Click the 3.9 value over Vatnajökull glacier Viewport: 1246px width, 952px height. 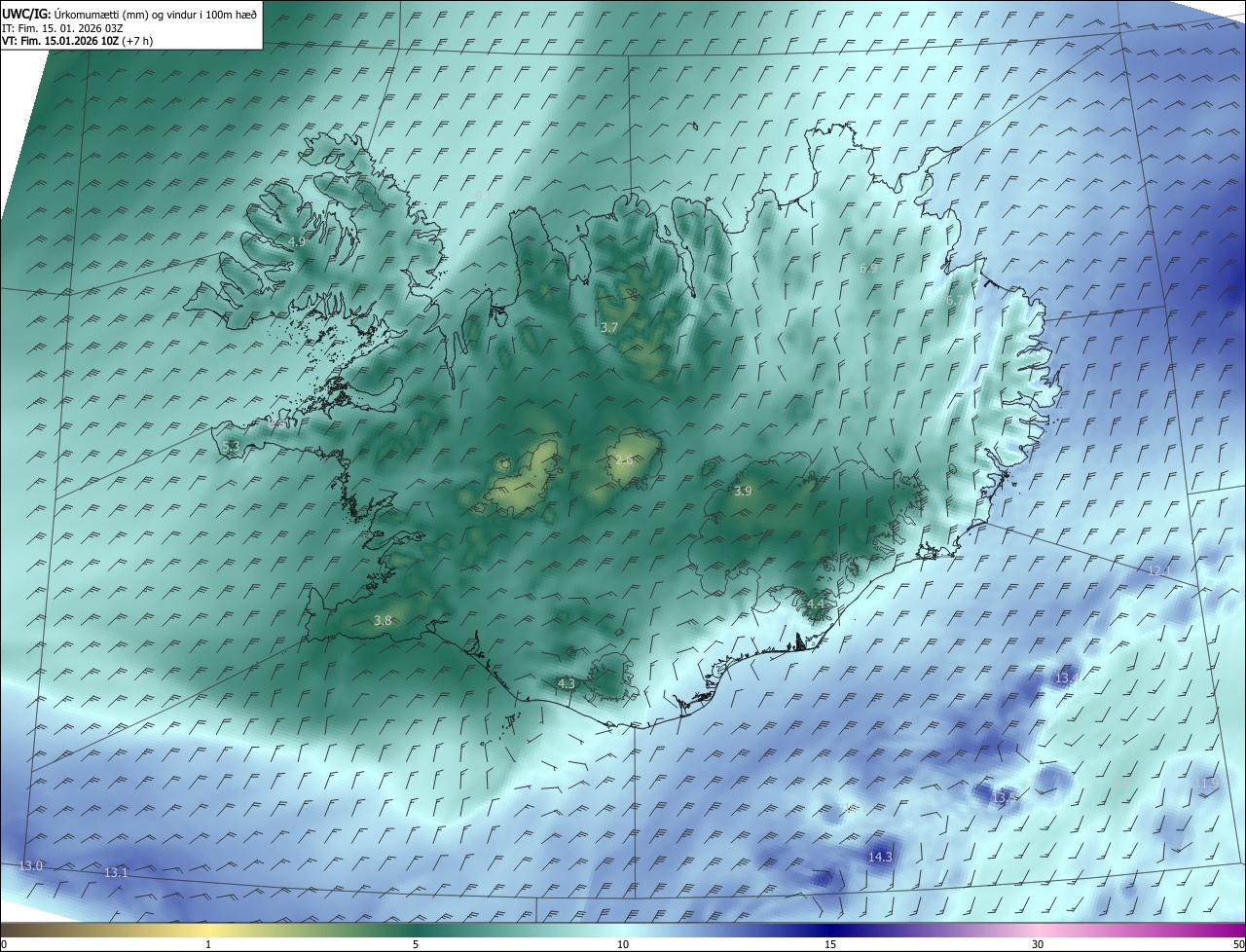click(x=743, y=492)
